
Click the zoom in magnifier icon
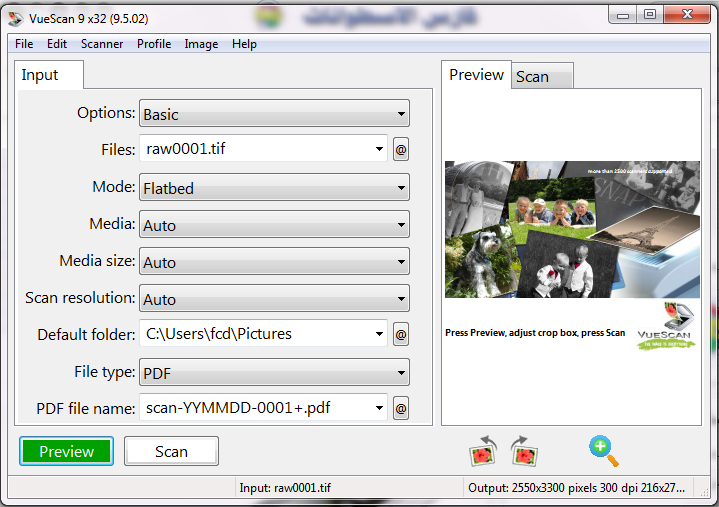point(603,451)
